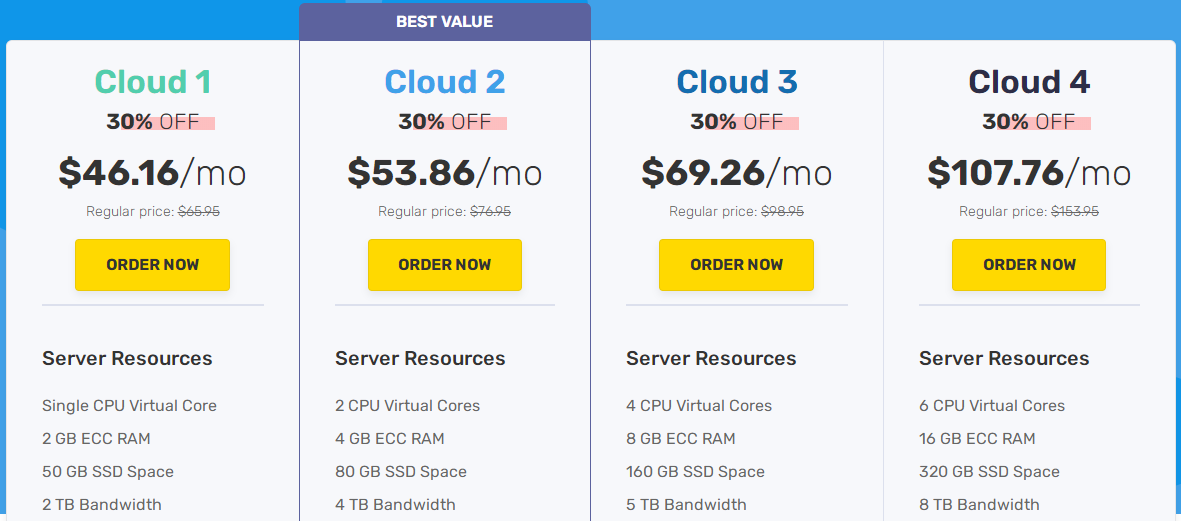Order the Cloud 2 best value plan

coord(444,265)
